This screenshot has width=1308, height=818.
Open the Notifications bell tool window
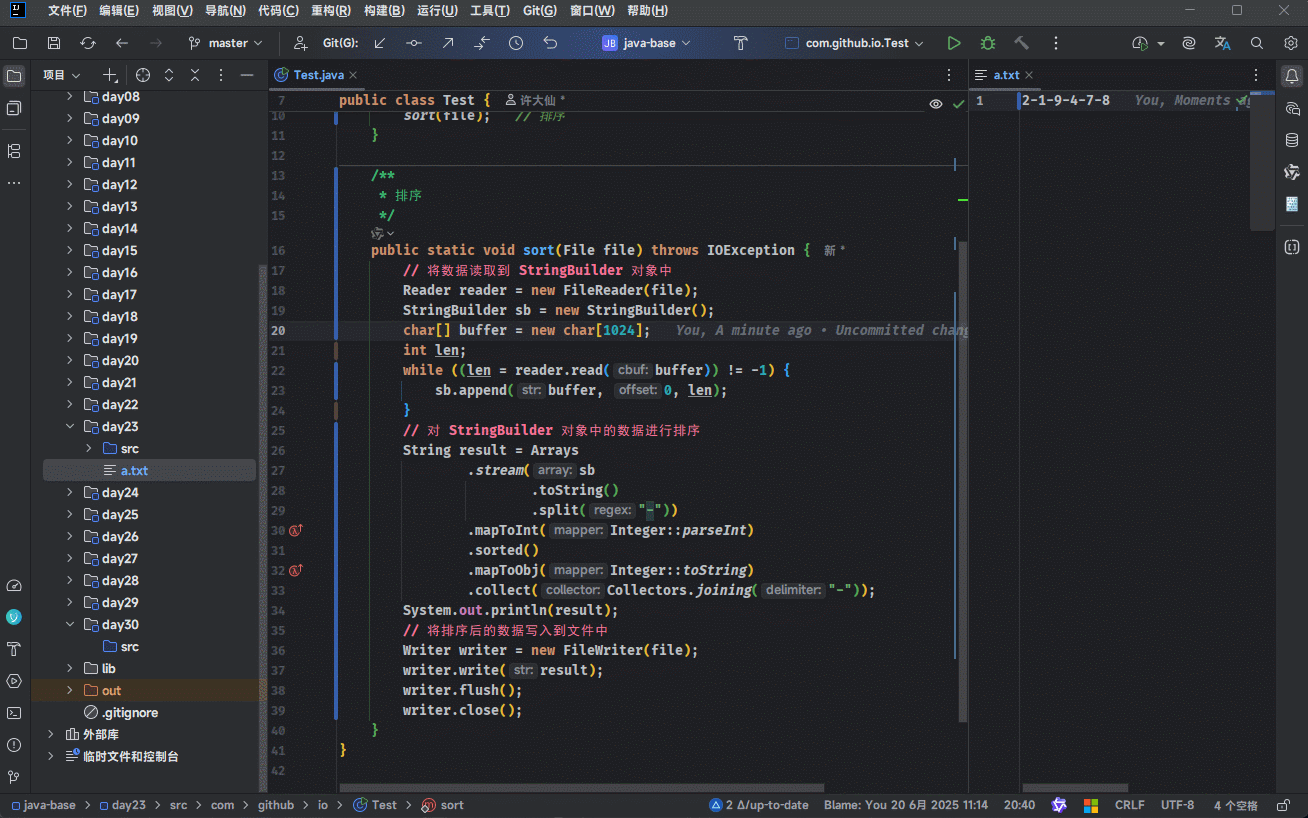(x=1292, y=76)
